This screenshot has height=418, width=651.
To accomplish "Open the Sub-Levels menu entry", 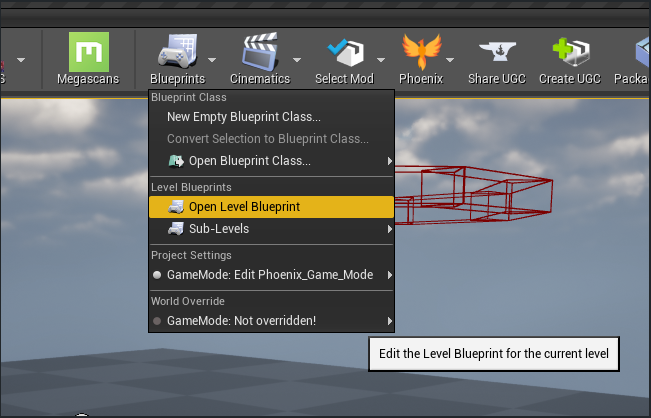I will pyautogui.click(x=272, y=229).
